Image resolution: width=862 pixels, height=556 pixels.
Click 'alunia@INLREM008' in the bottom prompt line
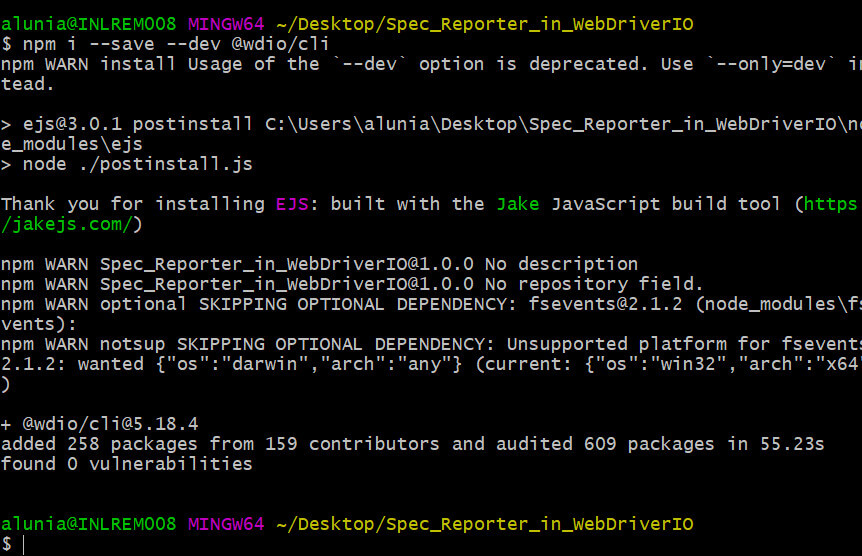[x=89, y=524]
